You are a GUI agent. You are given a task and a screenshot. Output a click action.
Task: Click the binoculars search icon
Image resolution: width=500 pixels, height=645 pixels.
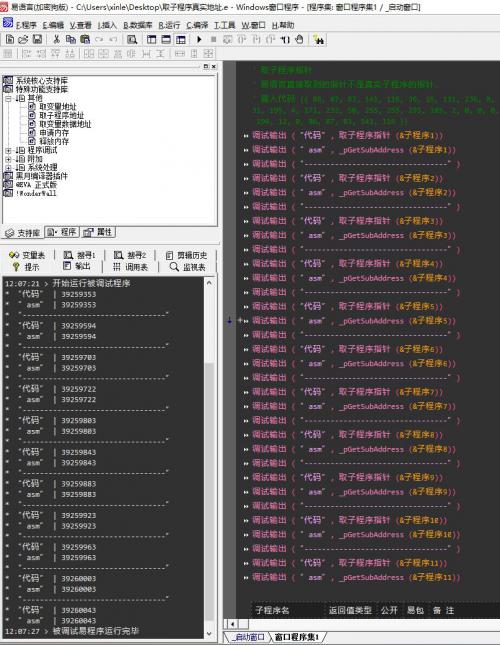(318, 39)
